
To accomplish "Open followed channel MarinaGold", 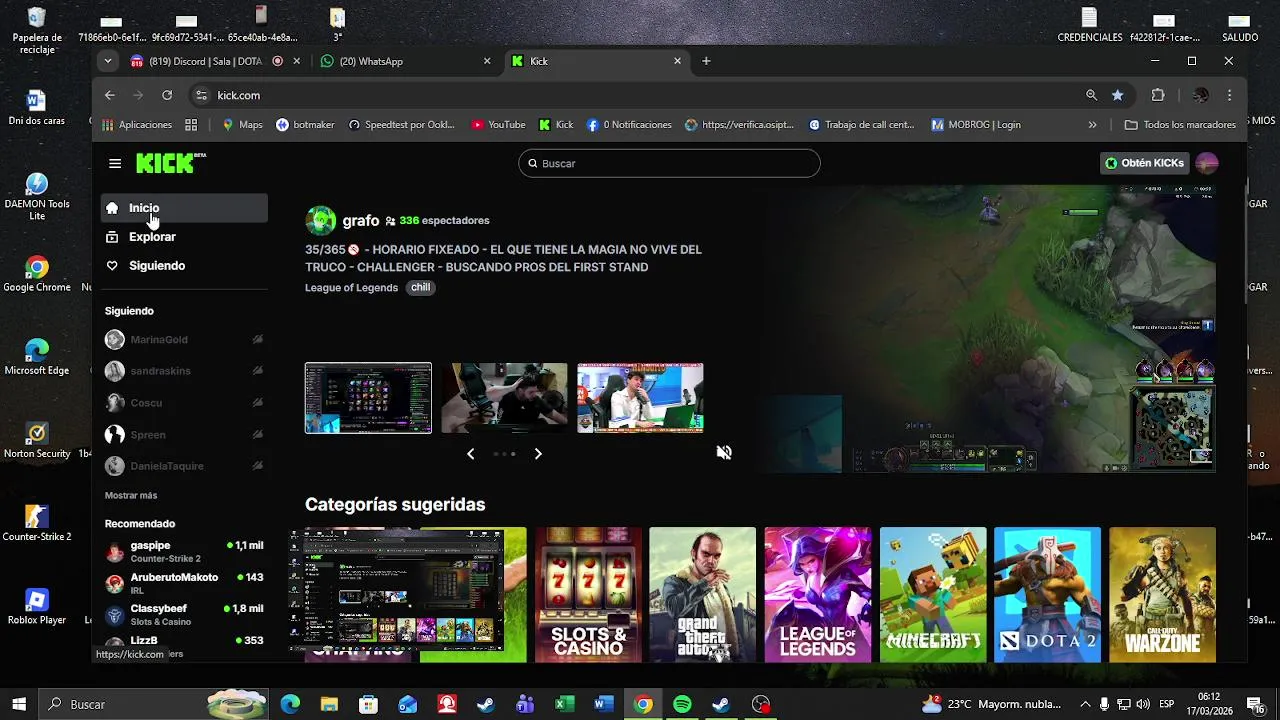I will 184,340.
